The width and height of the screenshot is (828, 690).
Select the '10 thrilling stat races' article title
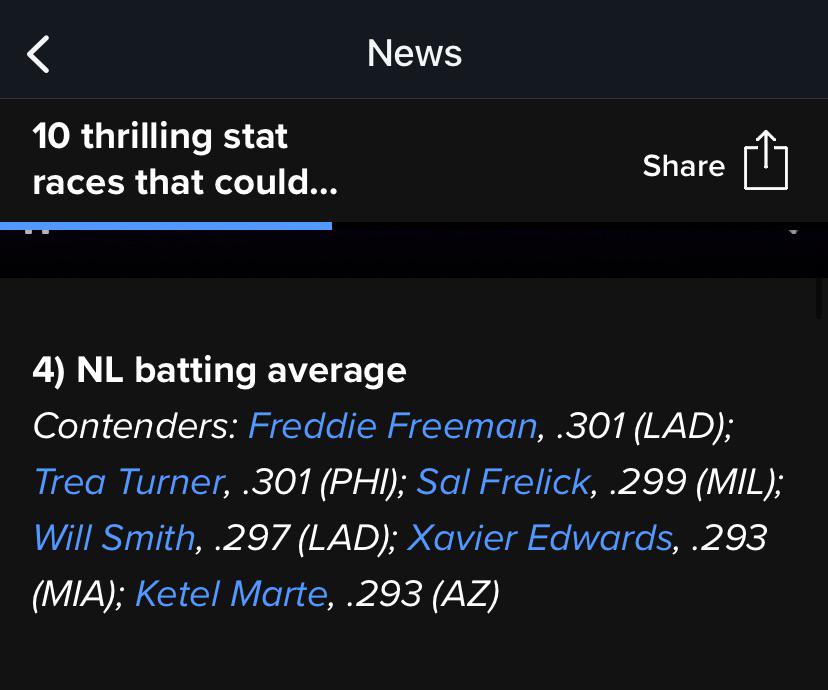tap(185, 159)
